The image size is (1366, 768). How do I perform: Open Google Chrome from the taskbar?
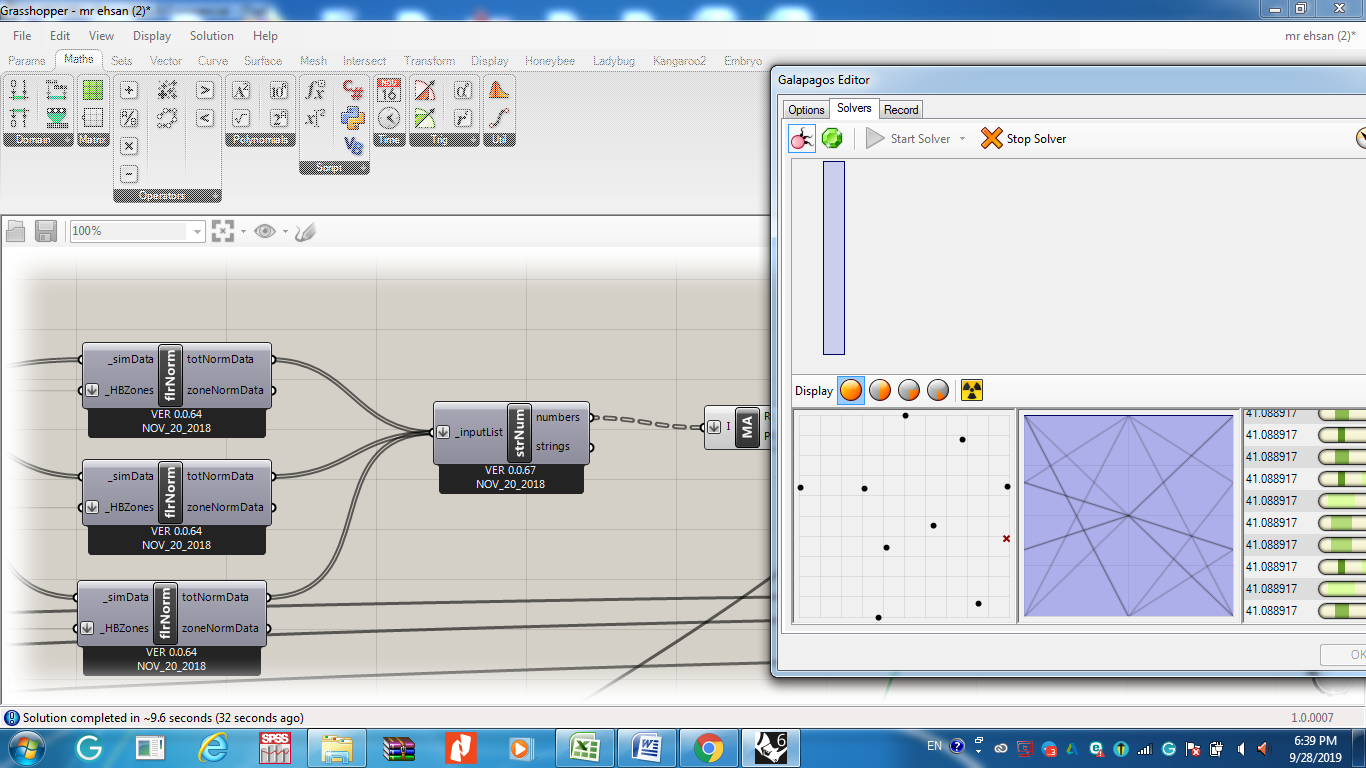click(x=708, y=747)
